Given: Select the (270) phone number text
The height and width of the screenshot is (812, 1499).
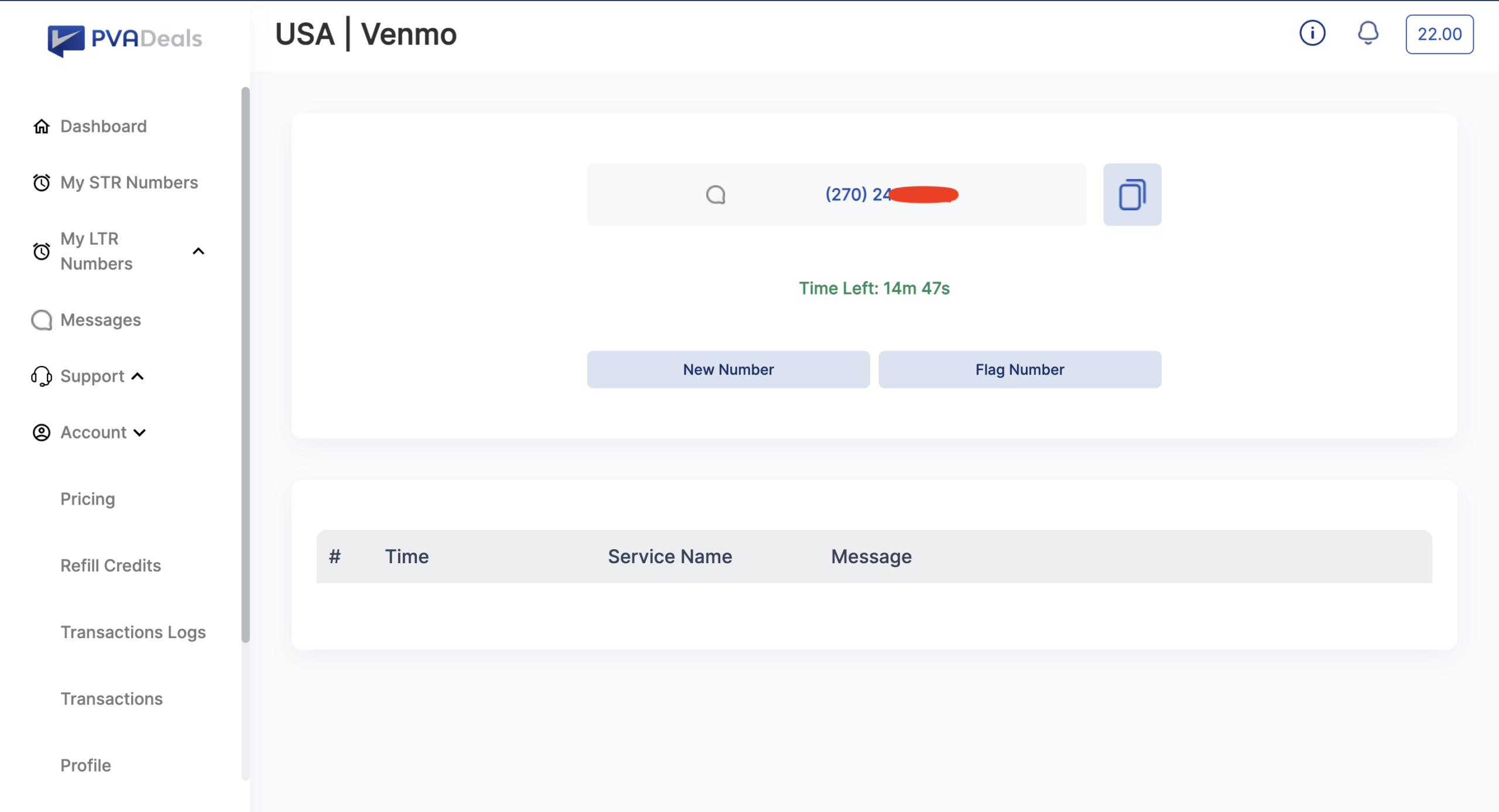Looking at the screenshot, I should (x=891, y=194).
